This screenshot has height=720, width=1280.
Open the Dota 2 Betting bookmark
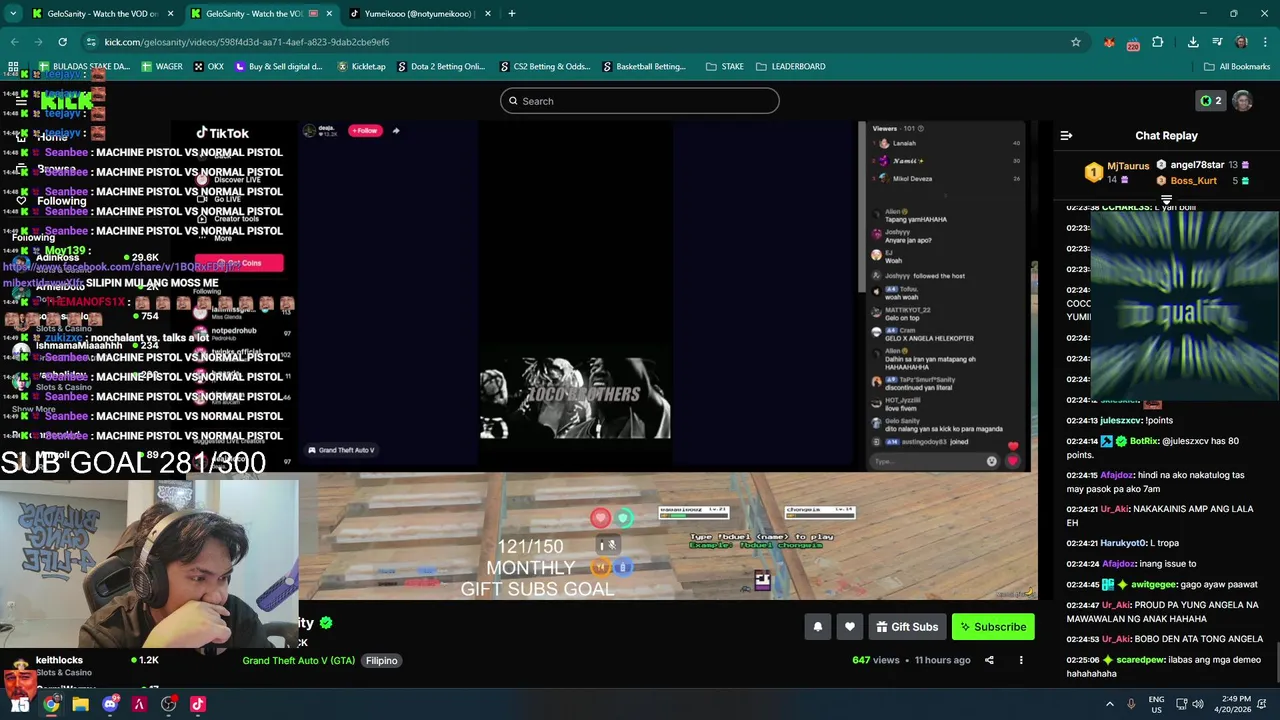(441, 67)
